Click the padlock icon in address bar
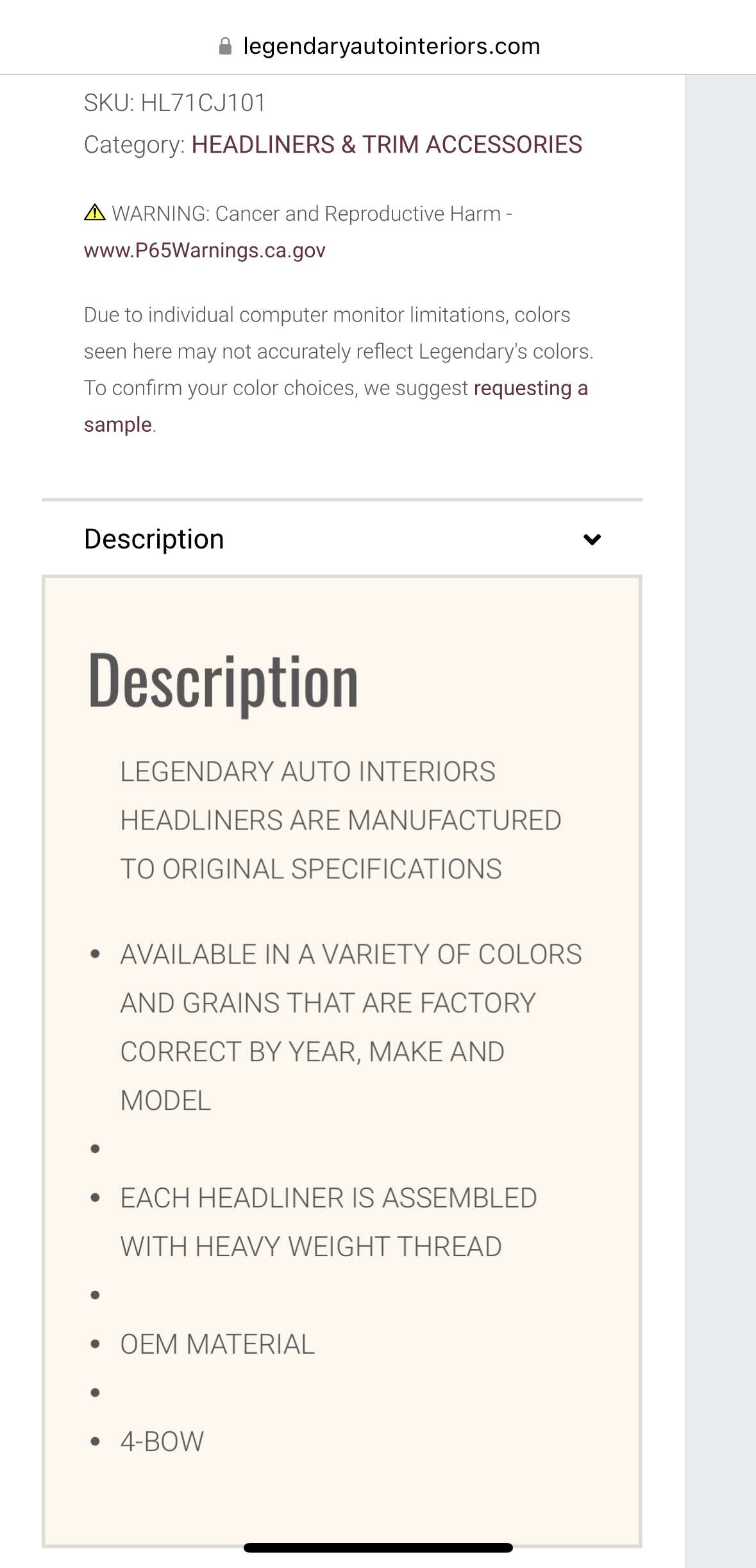Screen dimensions: 756x1568 click(225, 46)
